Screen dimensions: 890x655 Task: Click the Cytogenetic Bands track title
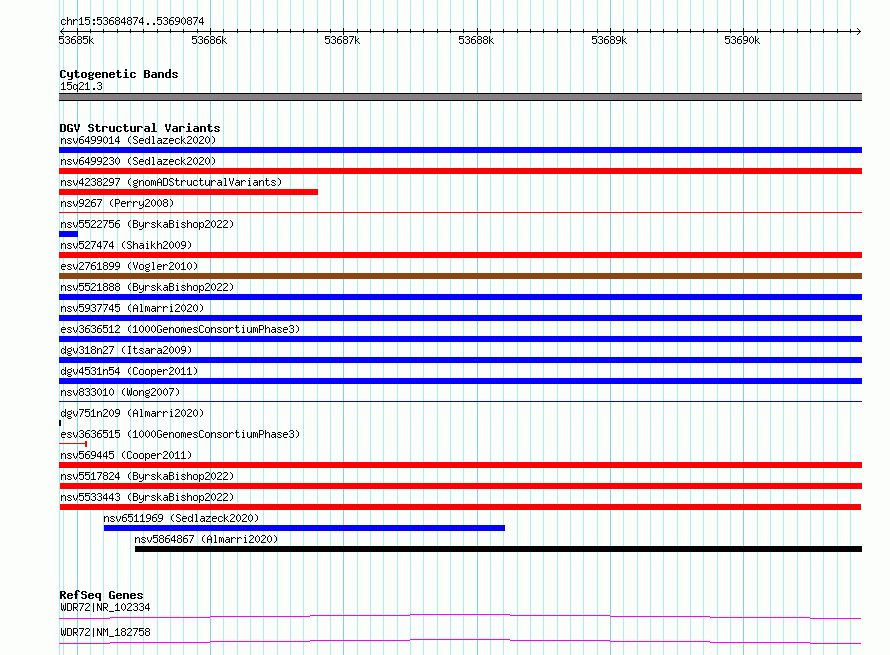[119, 74]
